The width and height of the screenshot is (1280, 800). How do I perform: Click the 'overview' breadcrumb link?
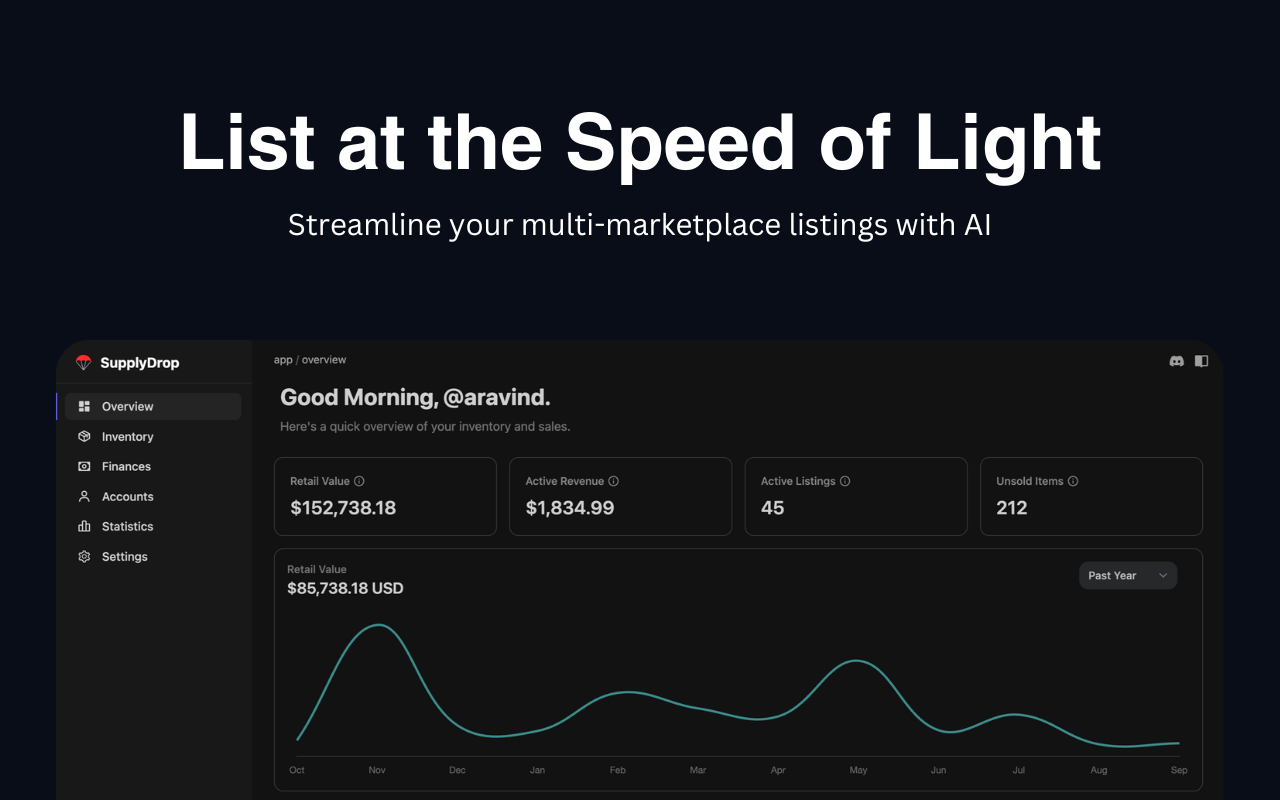click(324, 360)
